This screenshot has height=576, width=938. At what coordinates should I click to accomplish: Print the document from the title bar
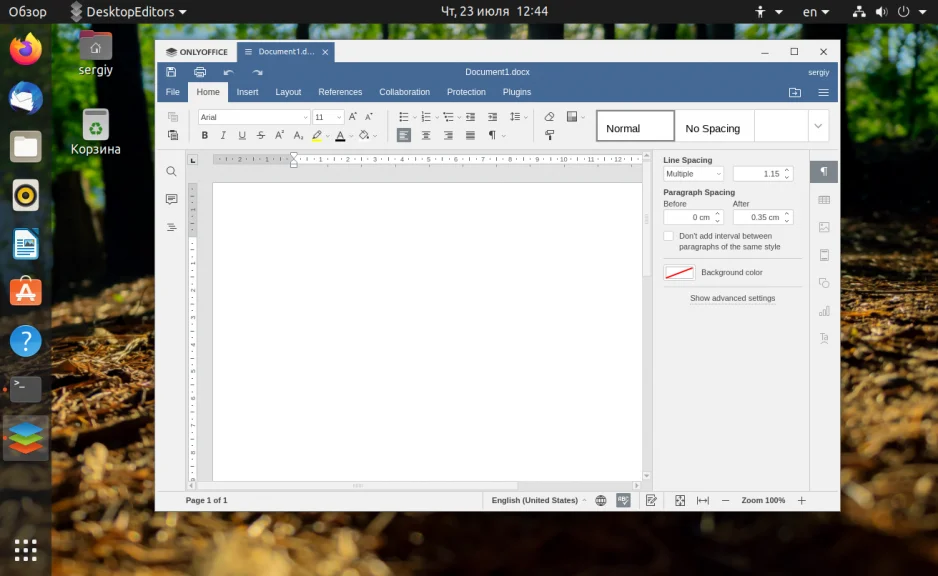click(x=200, y=72)
